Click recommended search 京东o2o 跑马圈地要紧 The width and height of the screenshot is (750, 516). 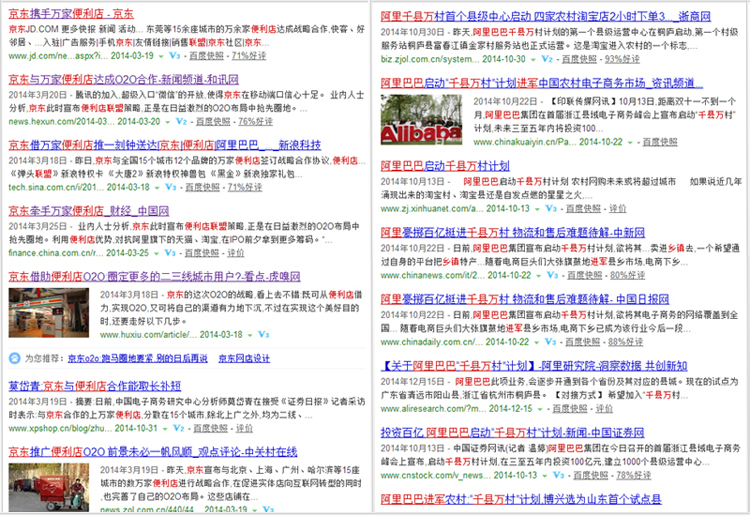point(138,358)
